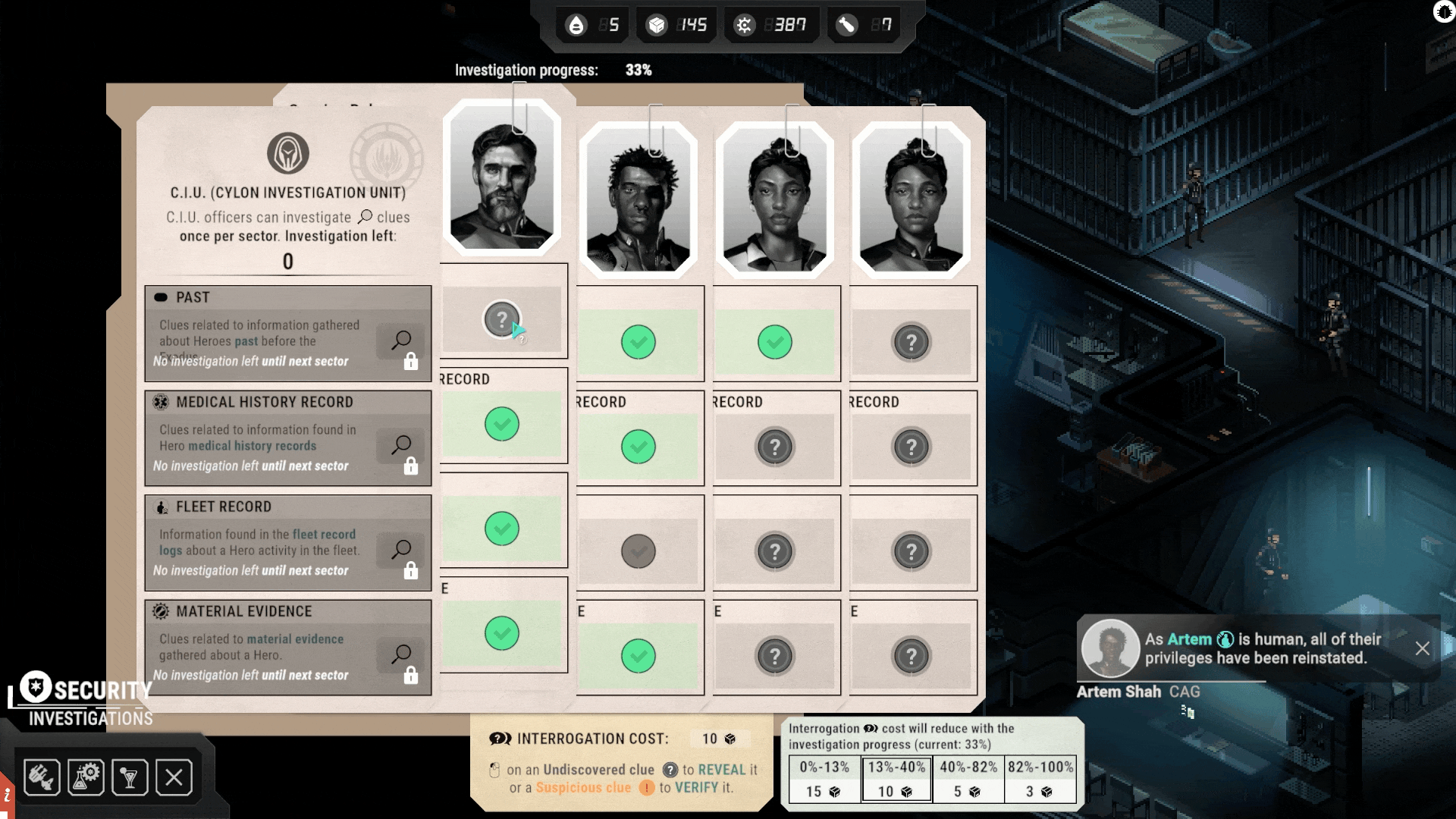
Task: Select the 13%-40% interrogation cost cell
Action: (x=896, y=780)
